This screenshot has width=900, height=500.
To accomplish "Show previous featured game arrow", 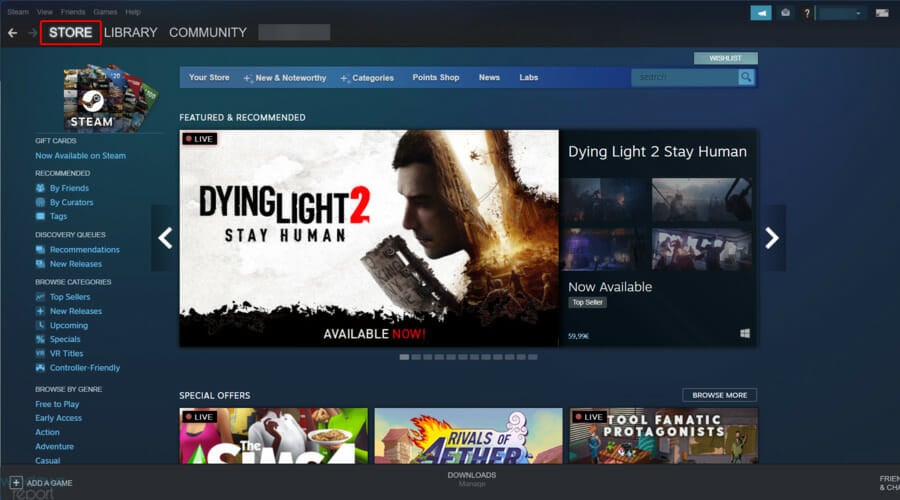I will tap(165, 238).
